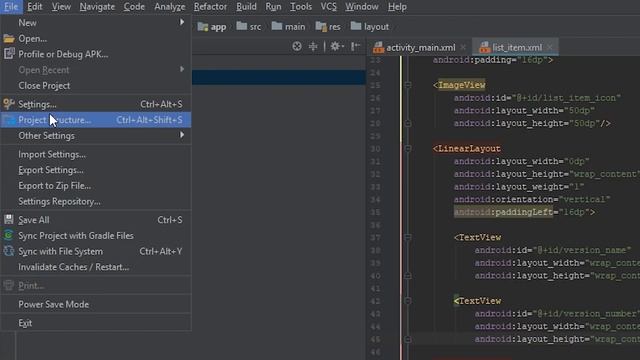Click android:paddingLeft attribute
The image size is (640, 360).
click(x=503, y=212)
